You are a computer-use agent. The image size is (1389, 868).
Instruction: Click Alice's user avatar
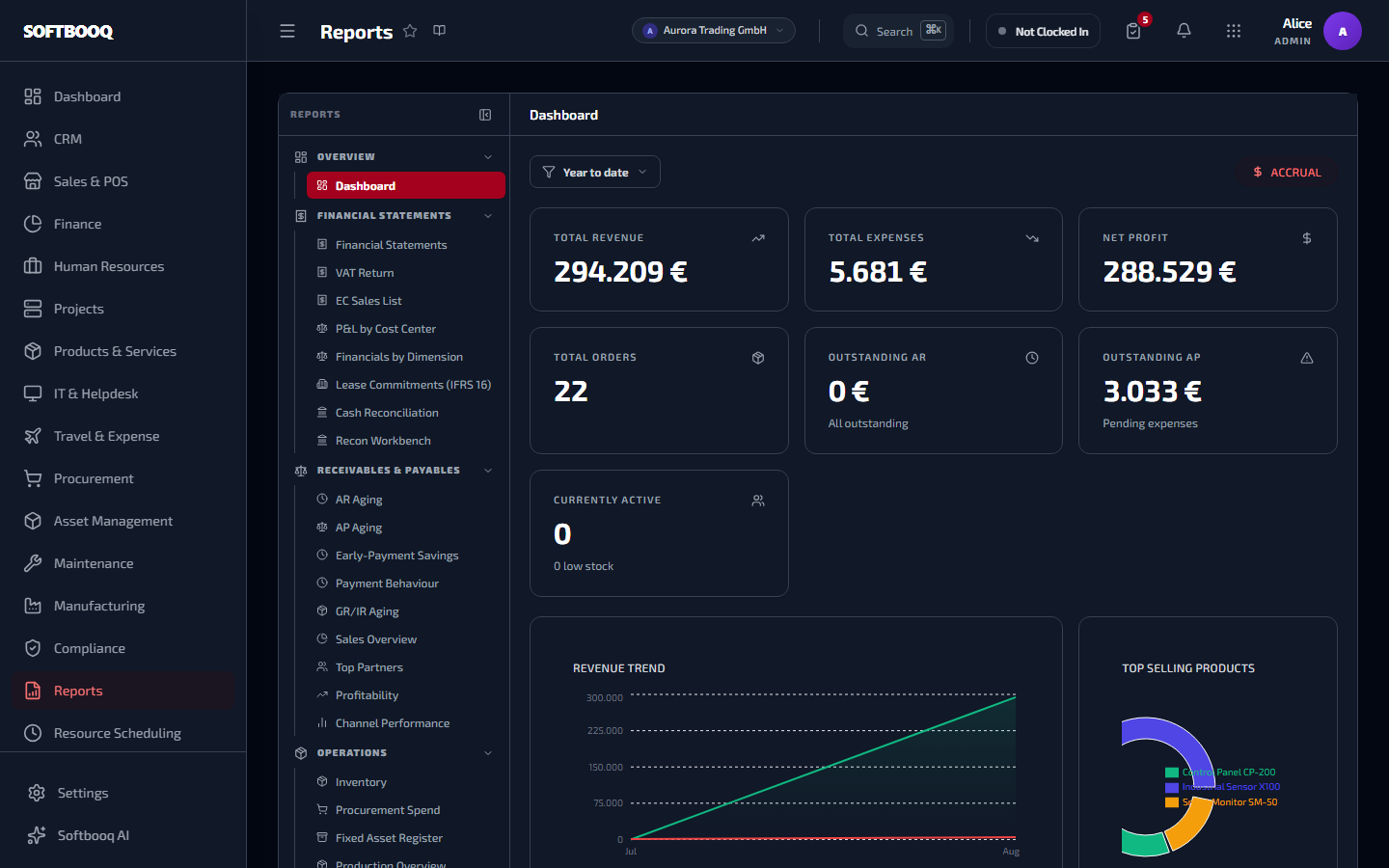point(1343,31)
